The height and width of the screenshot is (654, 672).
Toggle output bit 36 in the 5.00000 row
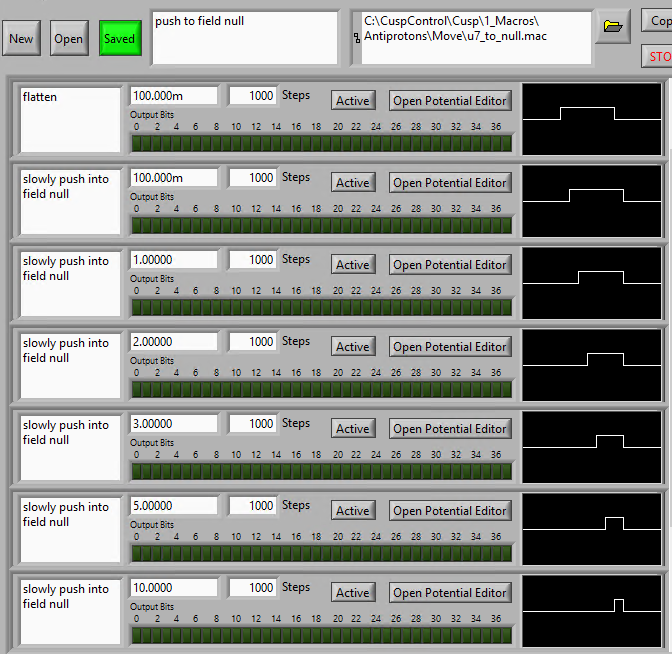click(x=496, y=554)
